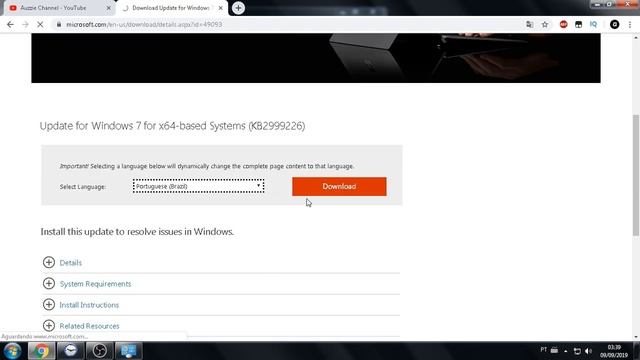The image size is (640, 360).
Task: Click the black square extension icon
Action: (578, 24)
